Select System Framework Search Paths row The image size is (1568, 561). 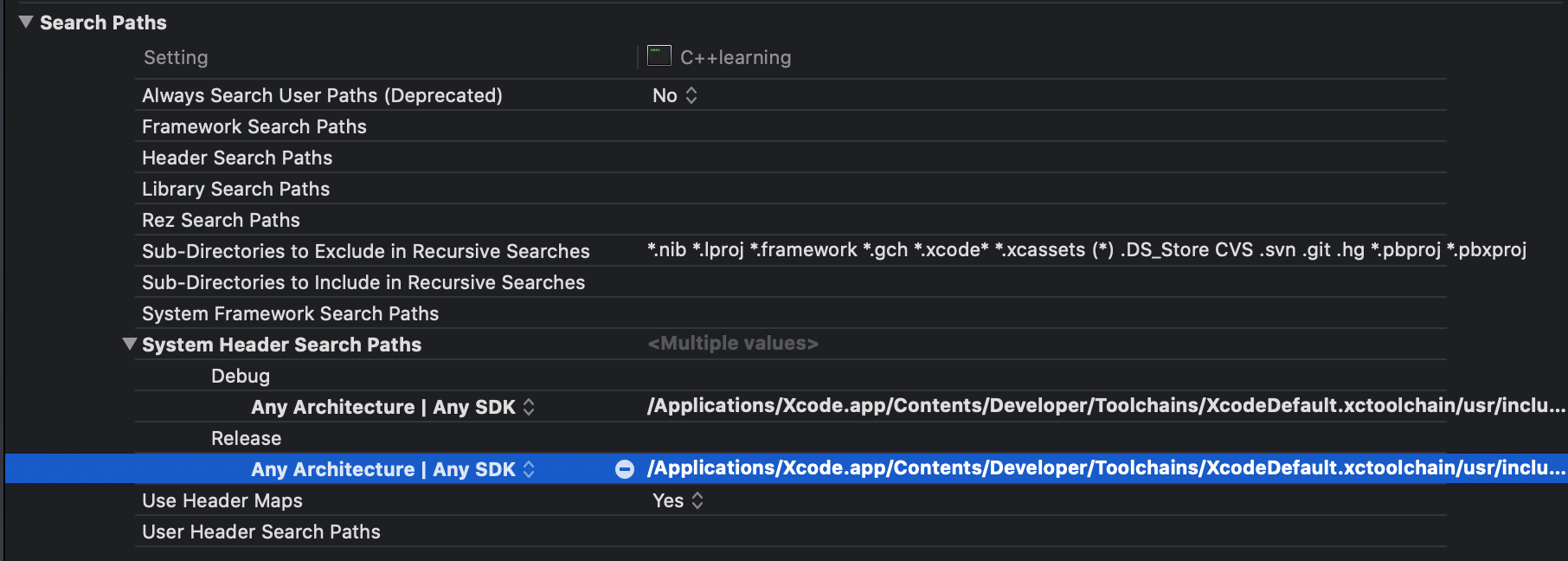[x=290, y=313]
